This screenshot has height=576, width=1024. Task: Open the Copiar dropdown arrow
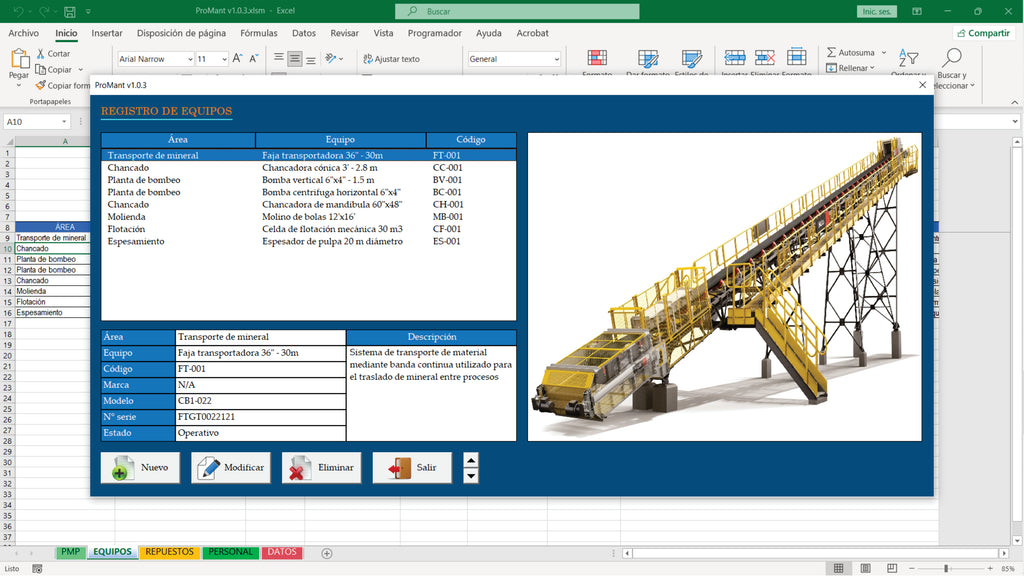81,70
